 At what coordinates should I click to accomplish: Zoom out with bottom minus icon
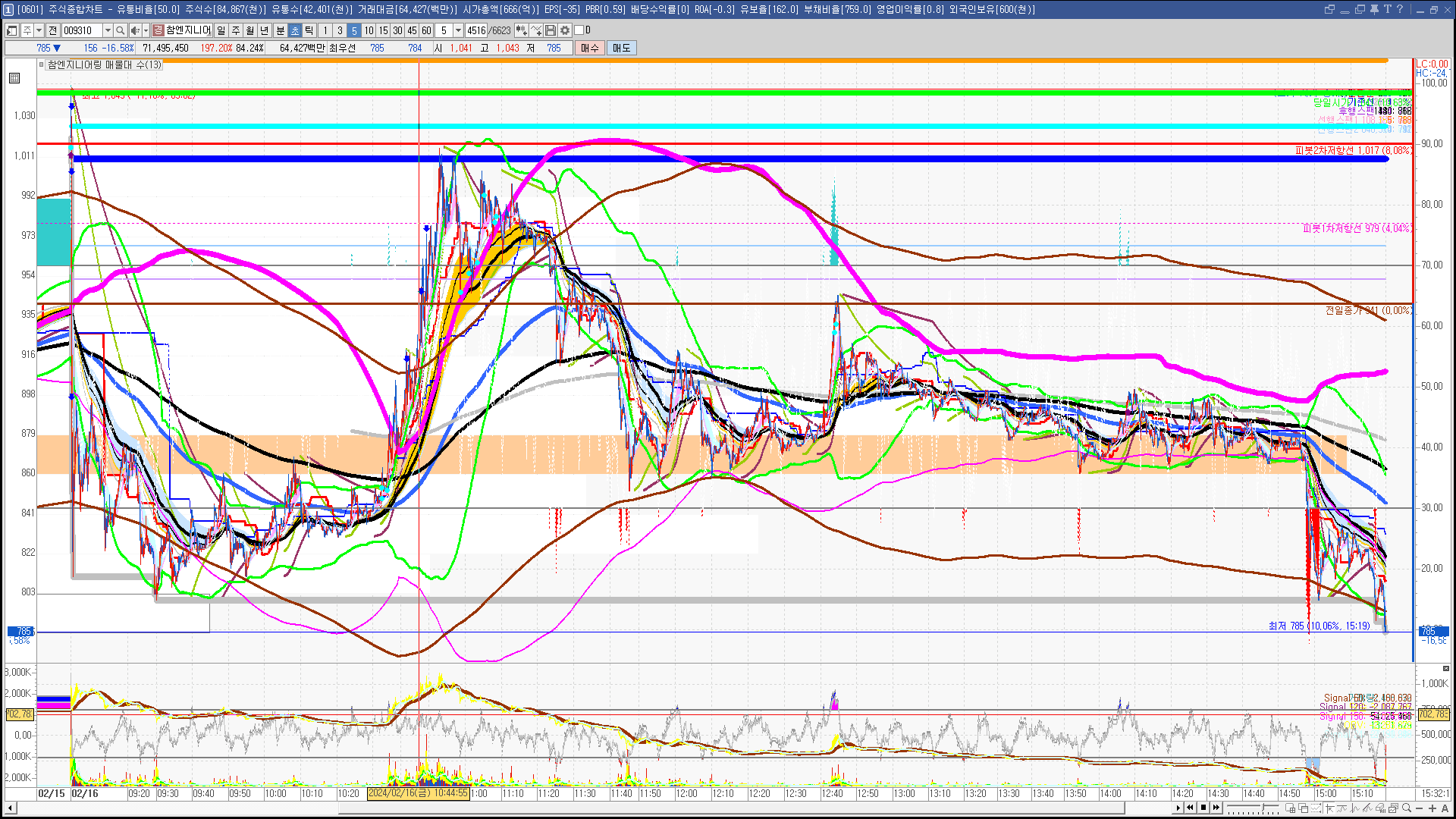pyautogui.click(x=1420, y=808)
